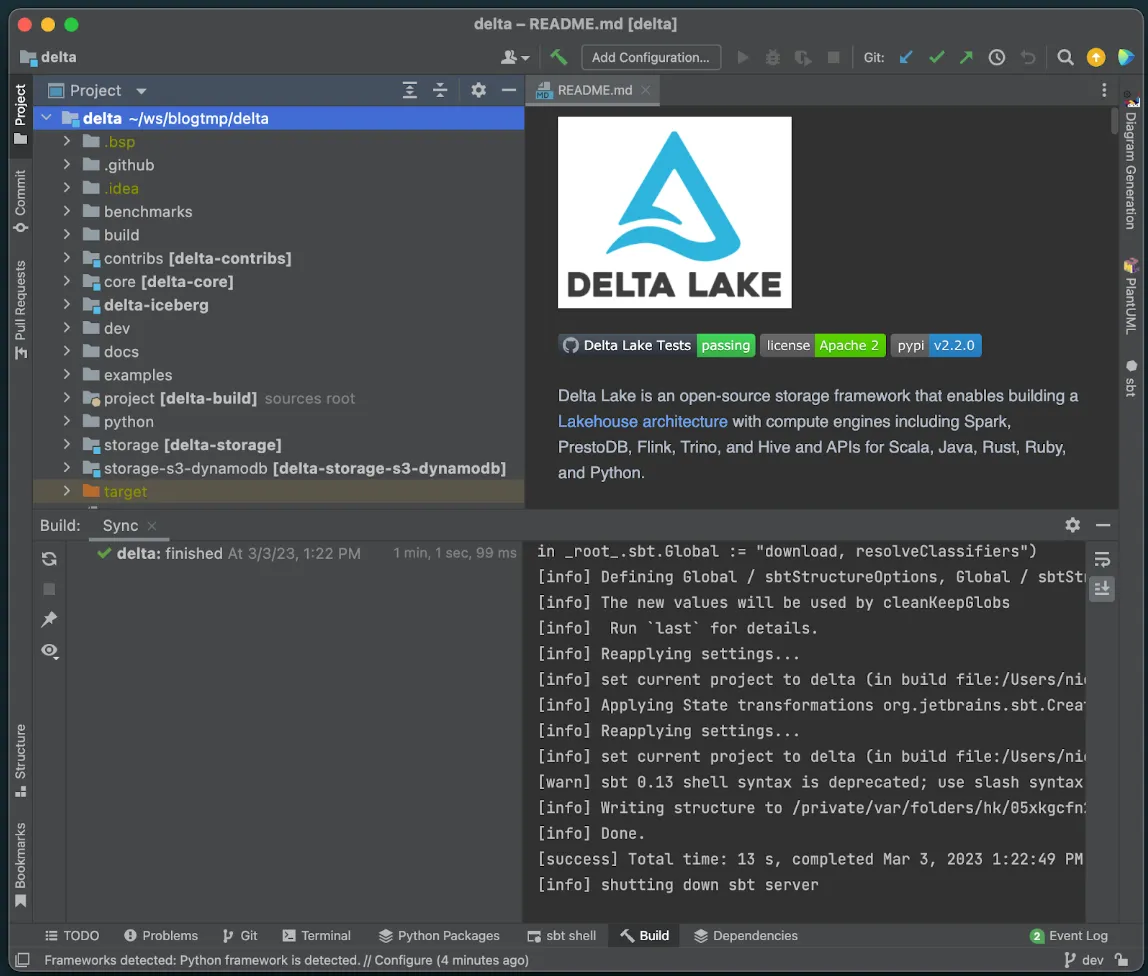Open Project panel settings gear
1148x976 pixels.
478,90
